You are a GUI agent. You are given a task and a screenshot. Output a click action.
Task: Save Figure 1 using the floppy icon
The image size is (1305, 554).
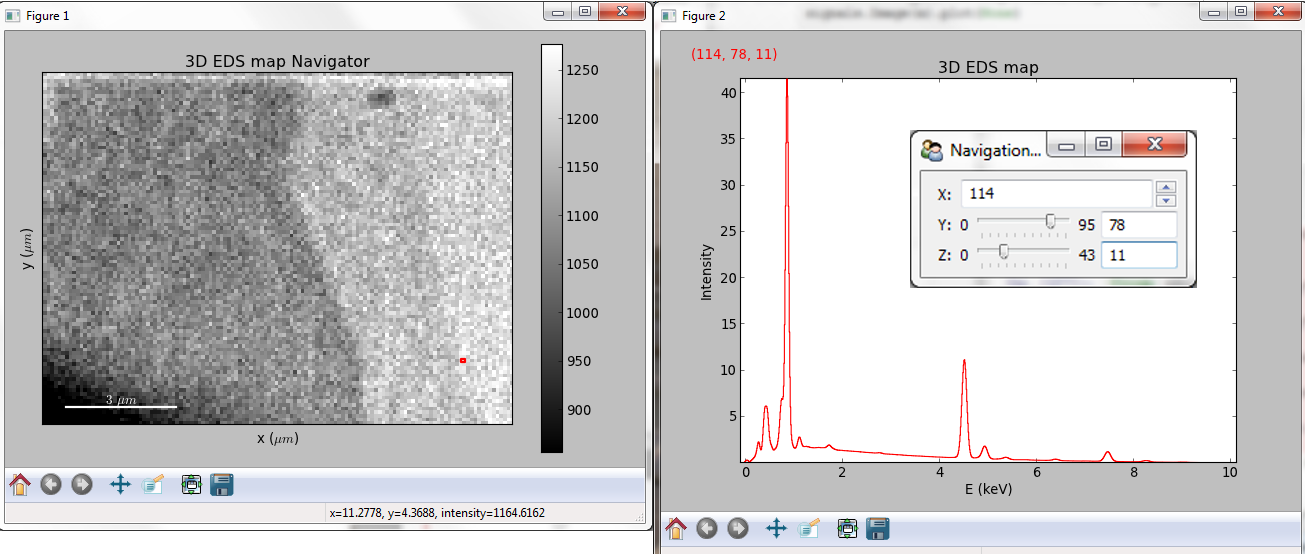(x=222, y=485)
